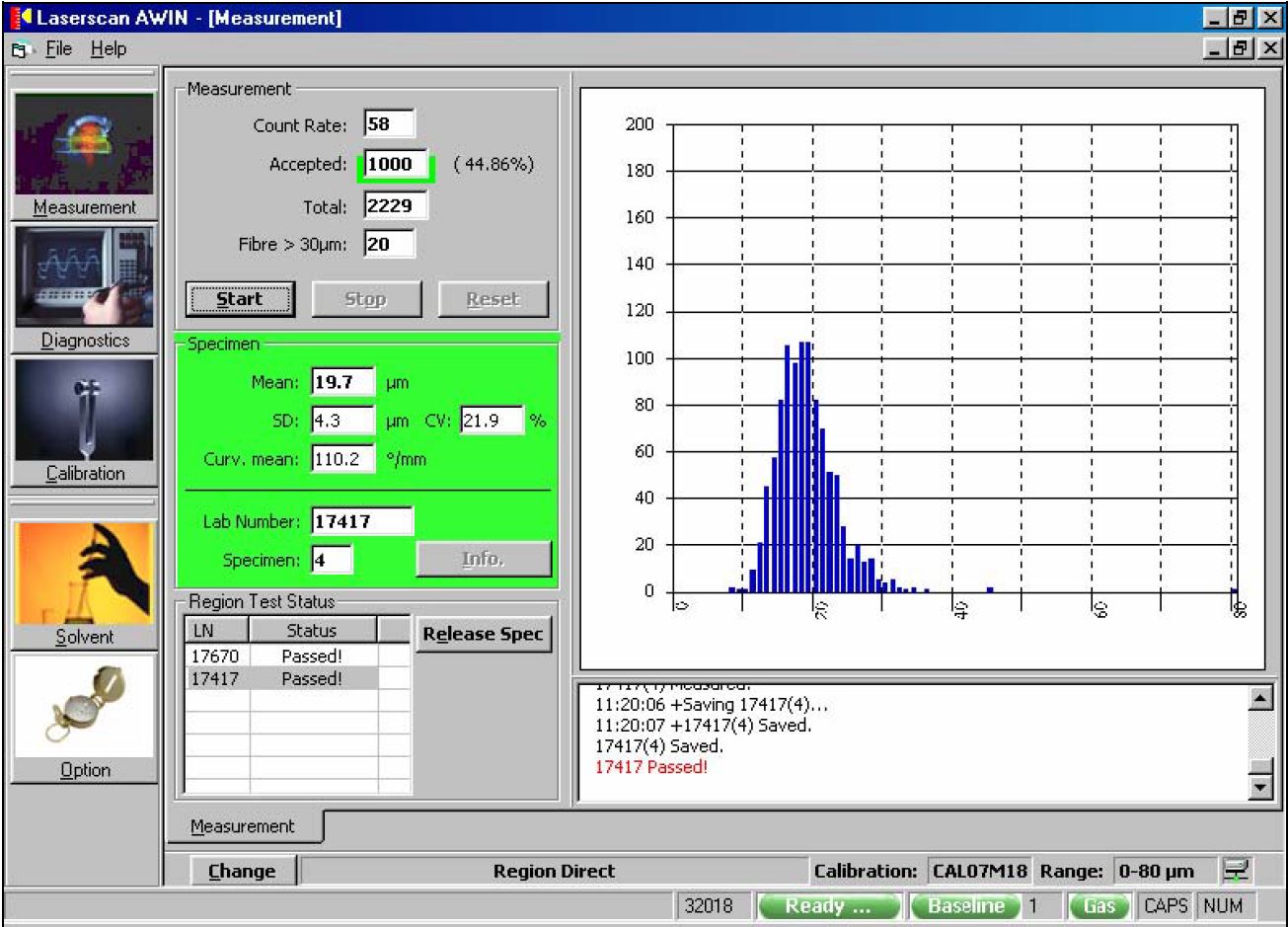Open the Diagnostics oscilloscope icon
1288x927 pixels.
(x=84, y=277)
